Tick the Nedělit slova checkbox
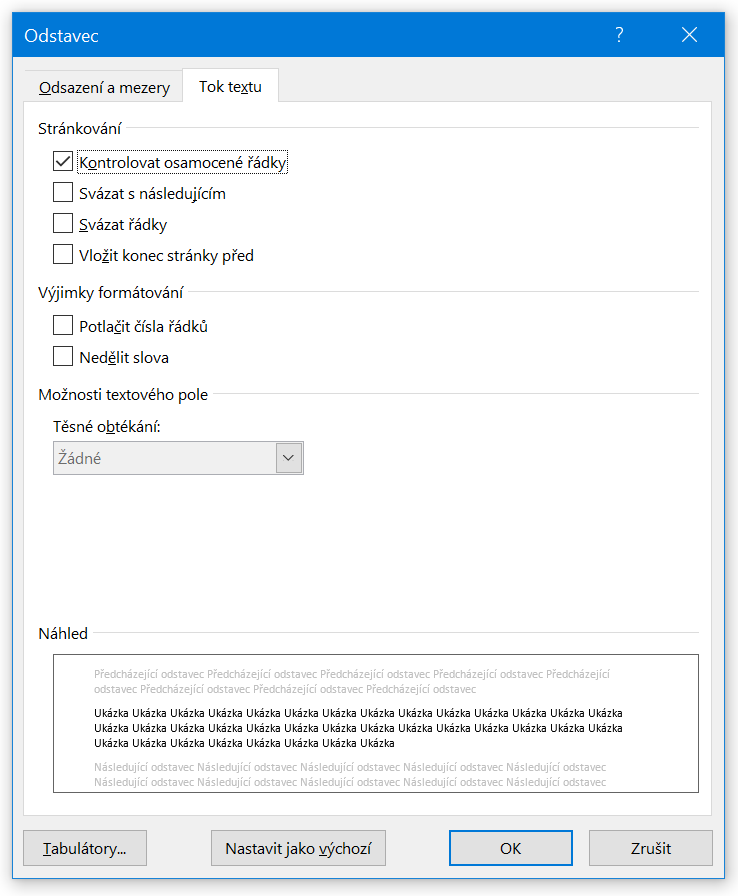Image resolution: width=738 pixels, height=896 pixels. (x=63, y=357)
